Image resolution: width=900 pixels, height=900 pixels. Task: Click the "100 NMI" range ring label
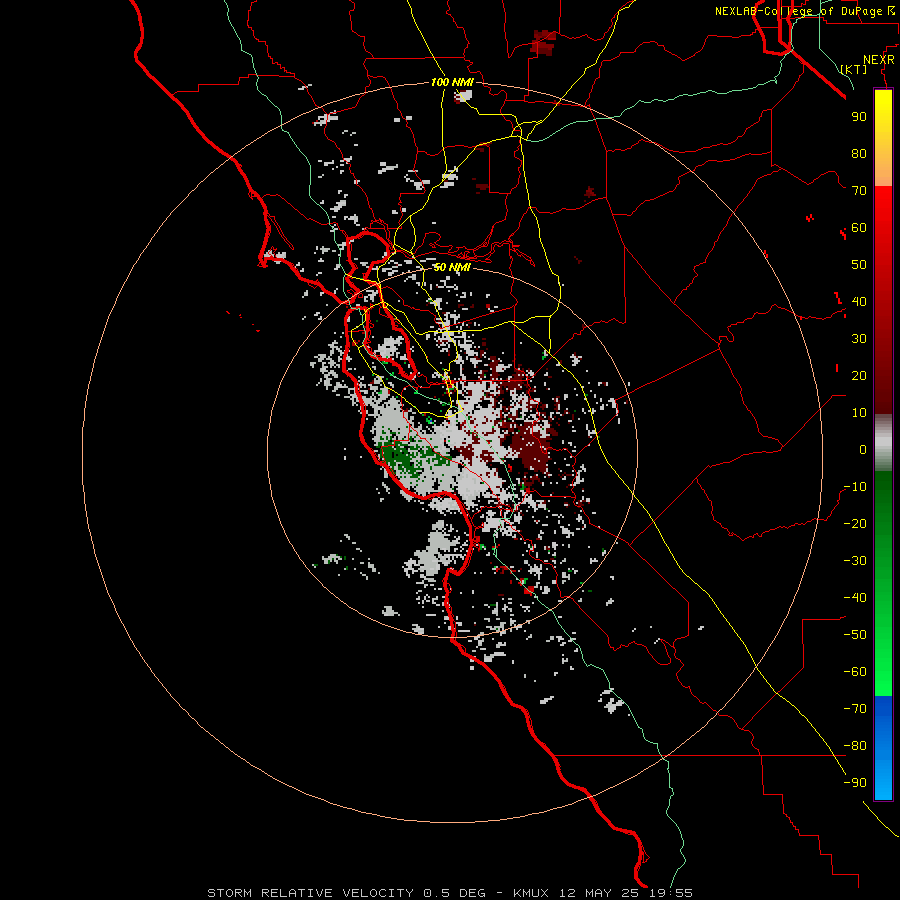coord(452,82)
